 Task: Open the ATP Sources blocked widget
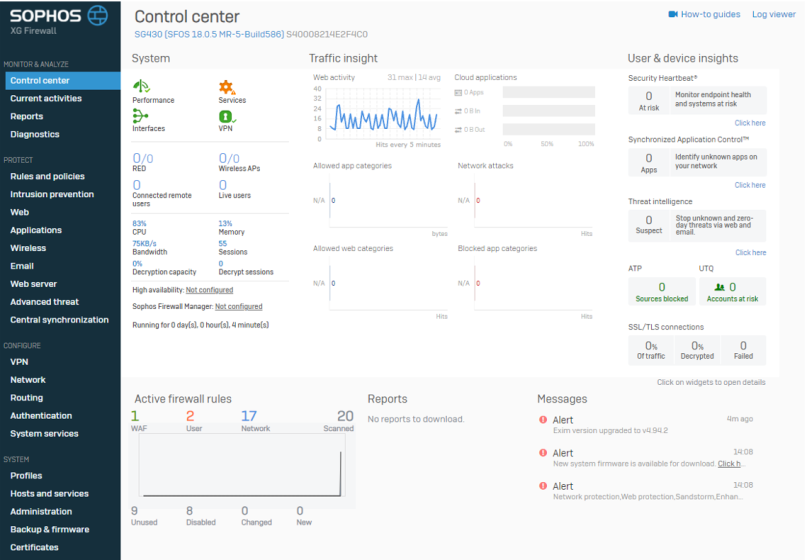click(661, 292)
